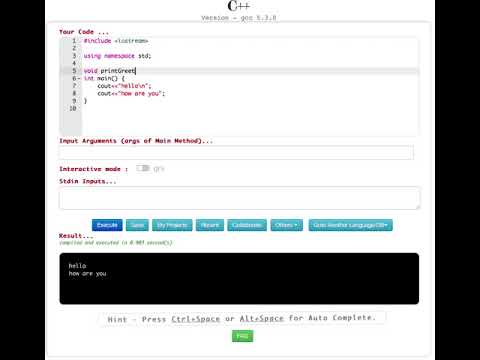
Task: Click the 'void printGreet' line
Action: [x=109, y=71]
